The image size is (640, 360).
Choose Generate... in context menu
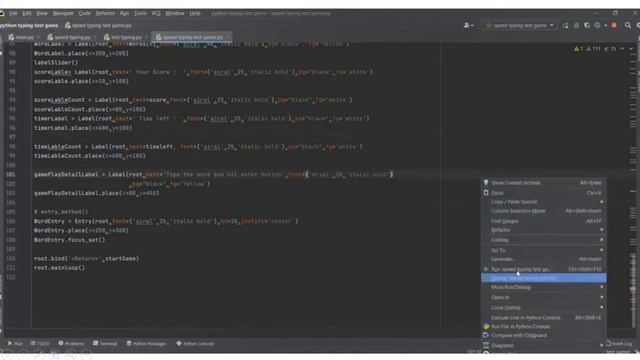(x=544, y=259)
